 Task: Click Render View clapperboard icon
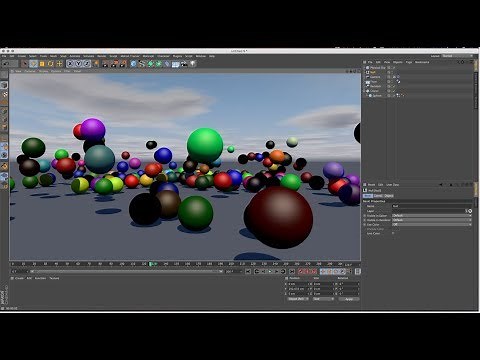click(x=105, y=64)
